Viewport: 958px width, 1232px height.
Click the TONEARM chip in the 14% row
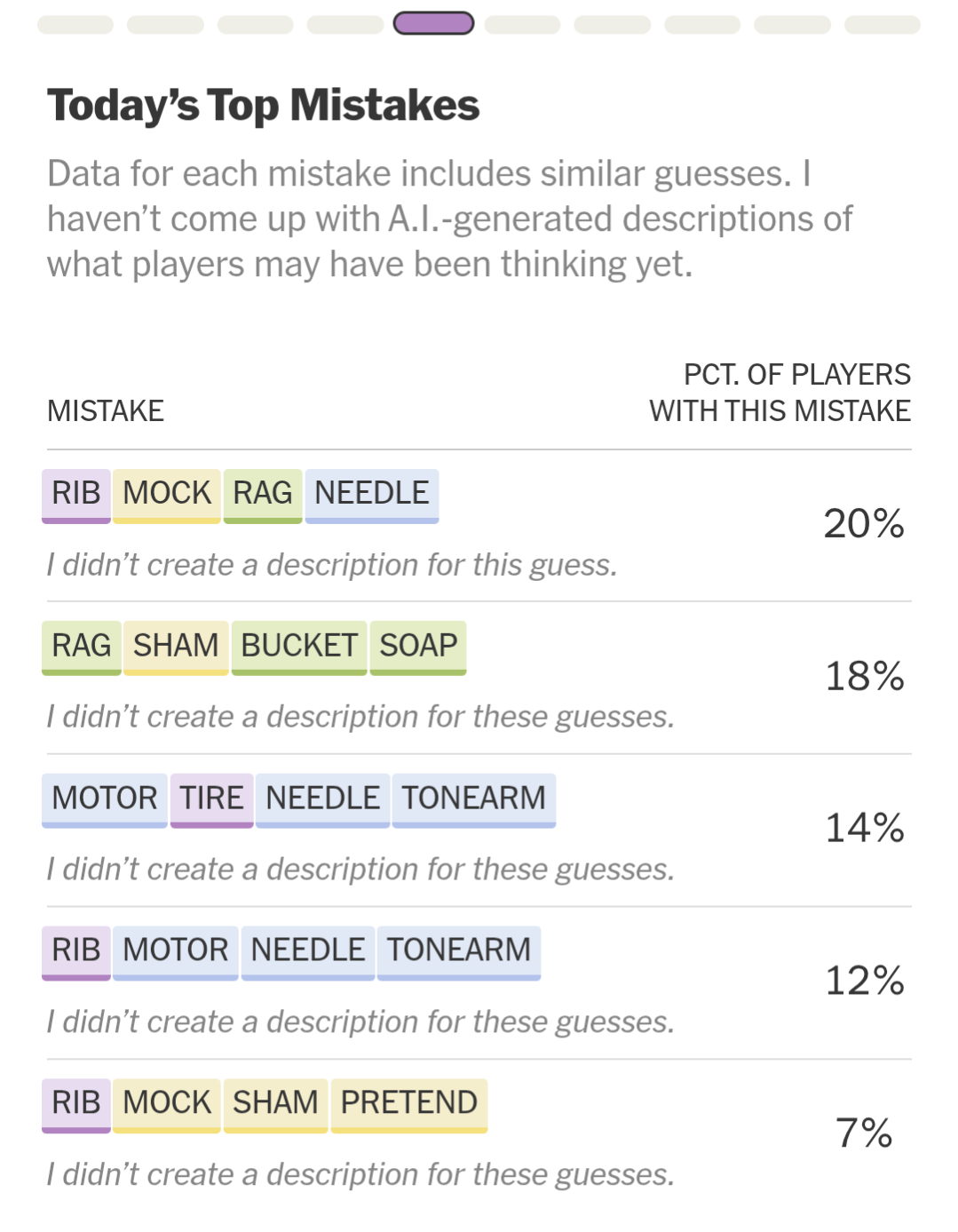474,799
